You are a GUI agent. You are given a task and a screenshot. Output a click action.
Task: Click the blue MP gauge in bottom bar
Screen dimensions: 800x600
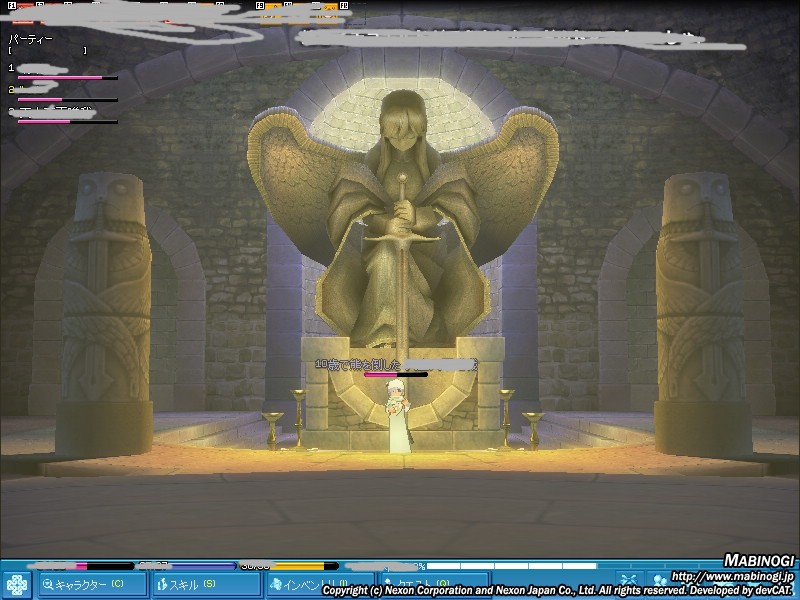(186, 566)
